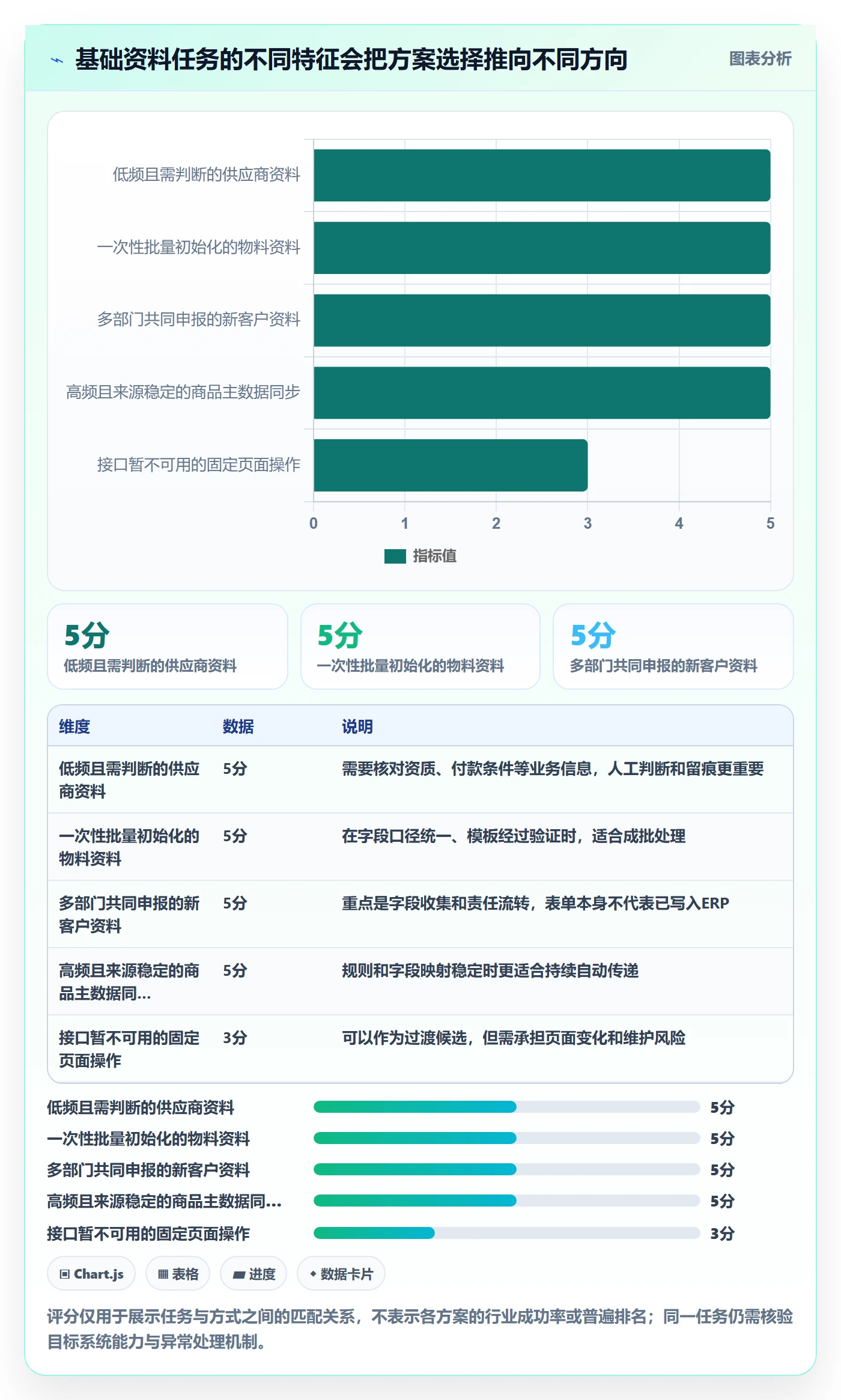Click table cell 一次性批量初始化的物料资料

129,847
